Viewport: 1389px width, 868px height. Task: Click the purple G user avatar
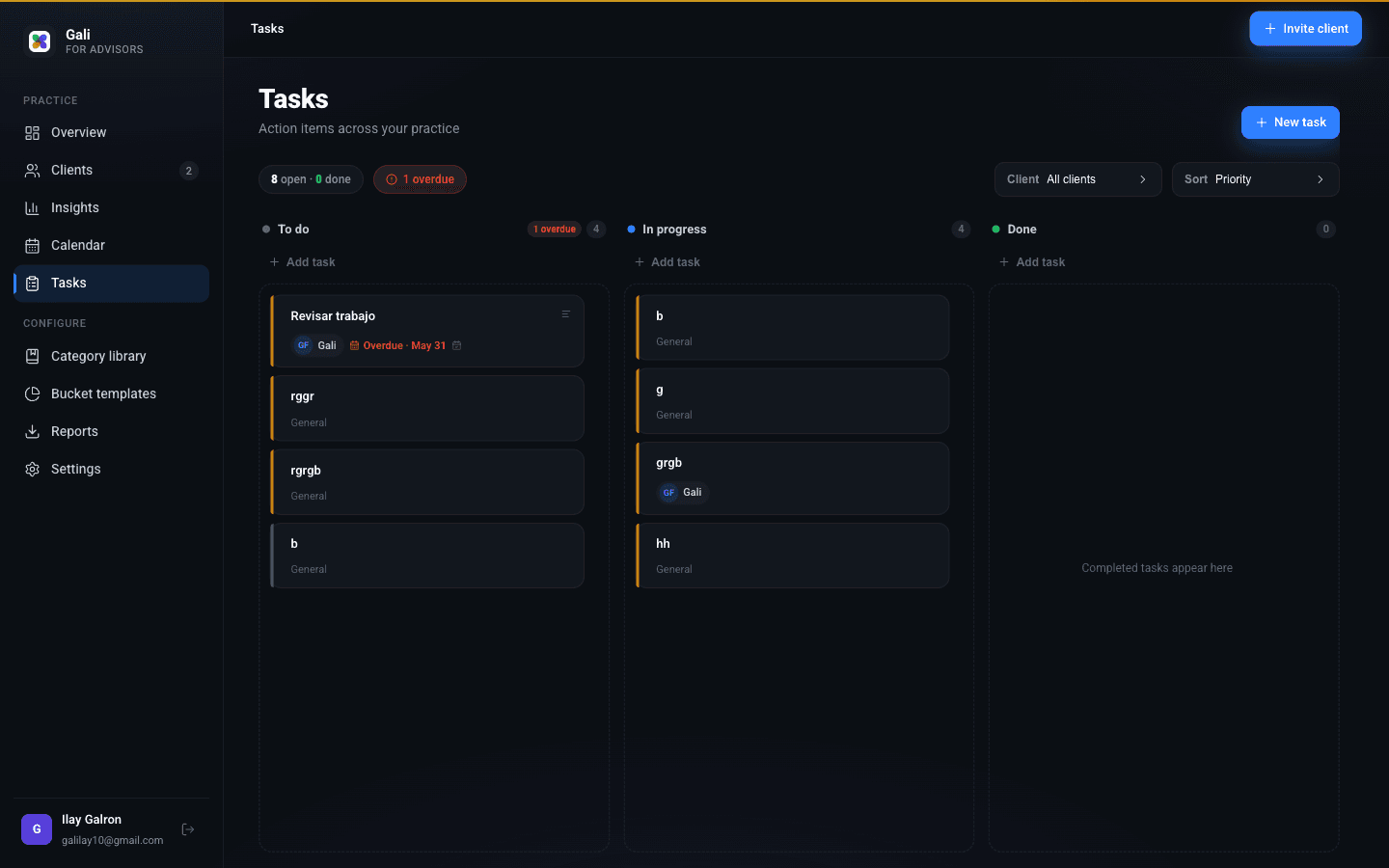(x=37, y=829)
